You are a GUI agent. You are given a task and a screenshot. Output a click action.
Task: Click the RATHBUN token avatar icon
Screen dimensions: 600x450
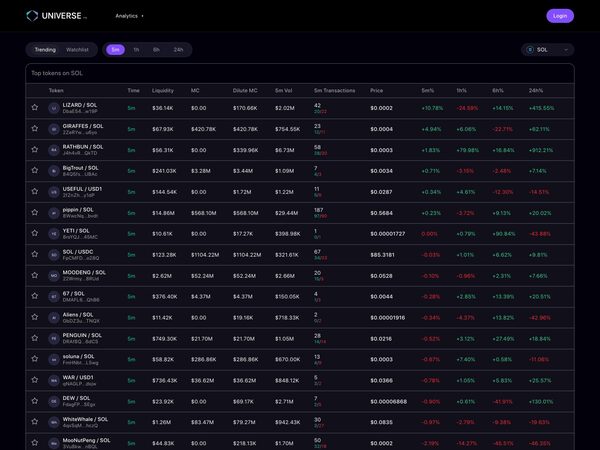pyautogui.click(x=54, y=150)
